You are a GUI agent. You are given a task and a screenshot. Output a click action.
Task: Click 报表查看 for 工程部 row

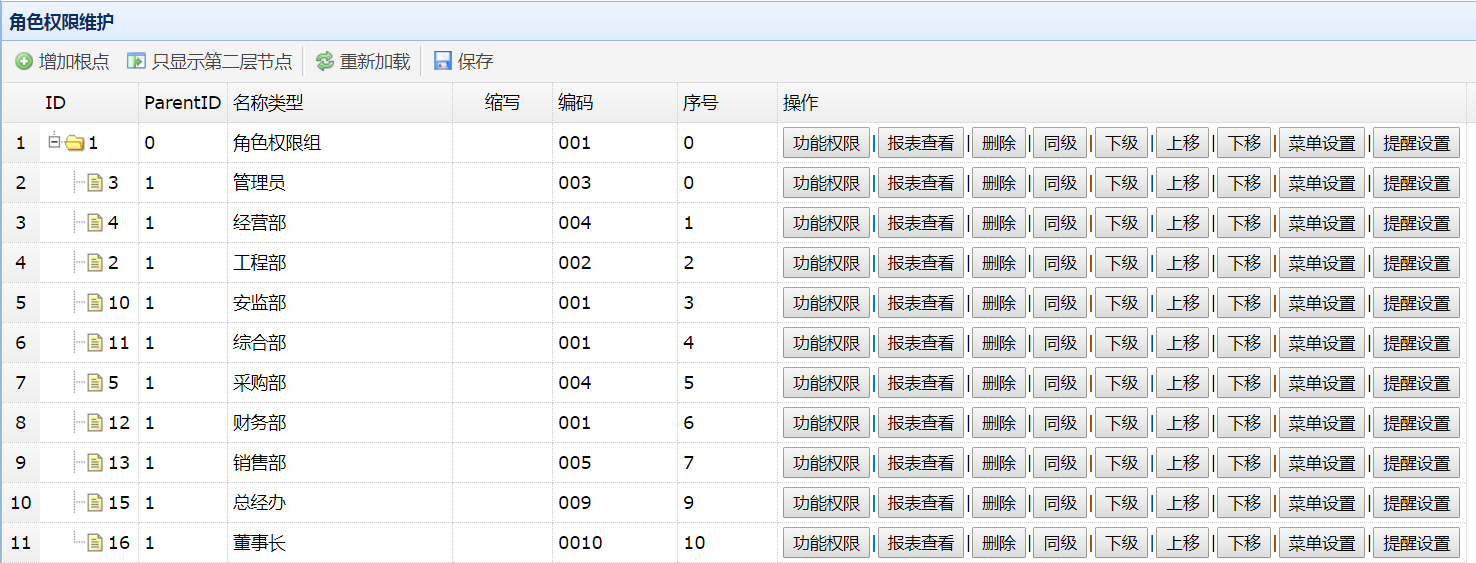click(x=920, y=263)
